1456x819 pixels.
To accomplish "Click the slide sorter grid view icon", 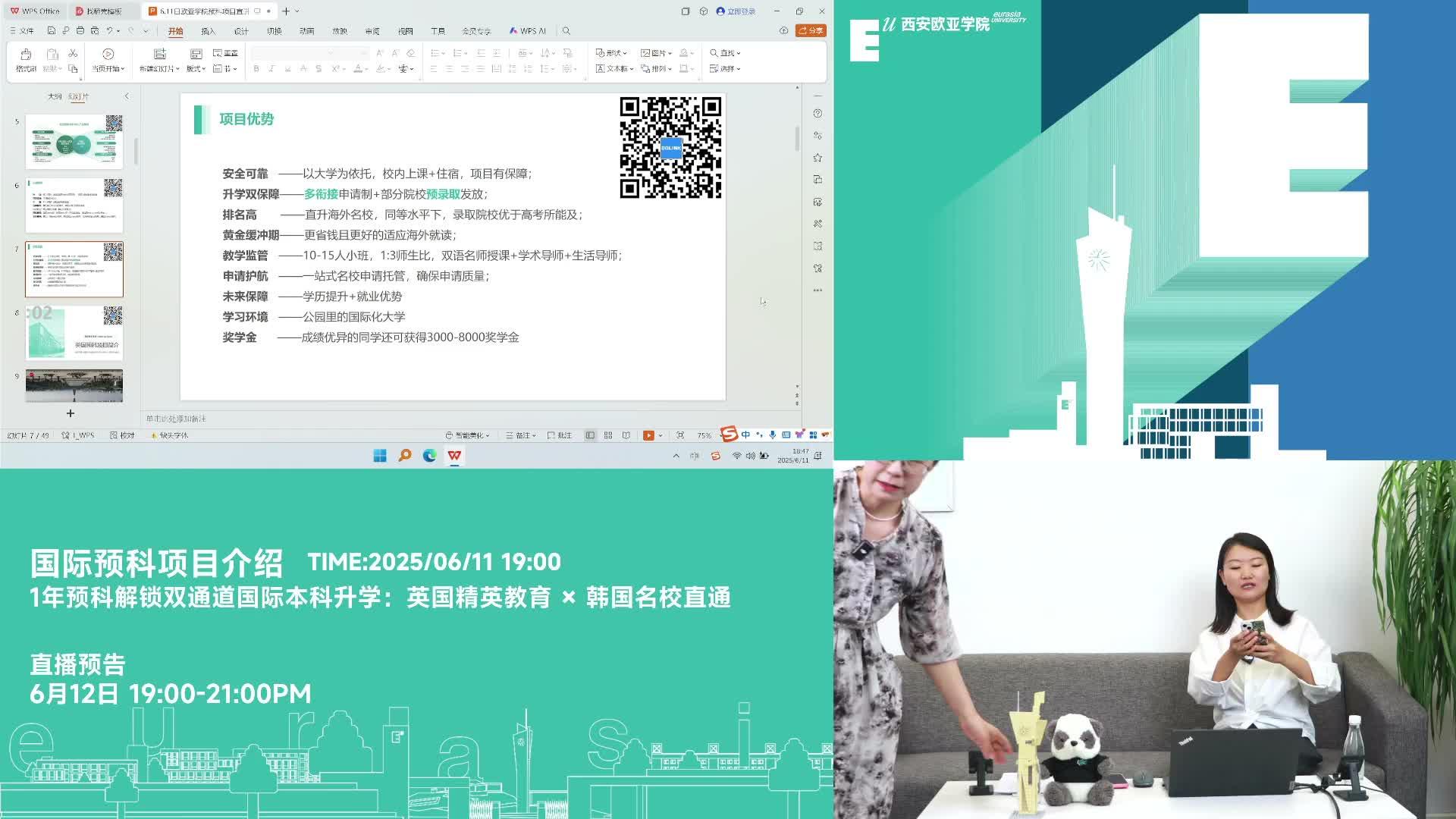I will pyautogui.click(x=608, y=435).
